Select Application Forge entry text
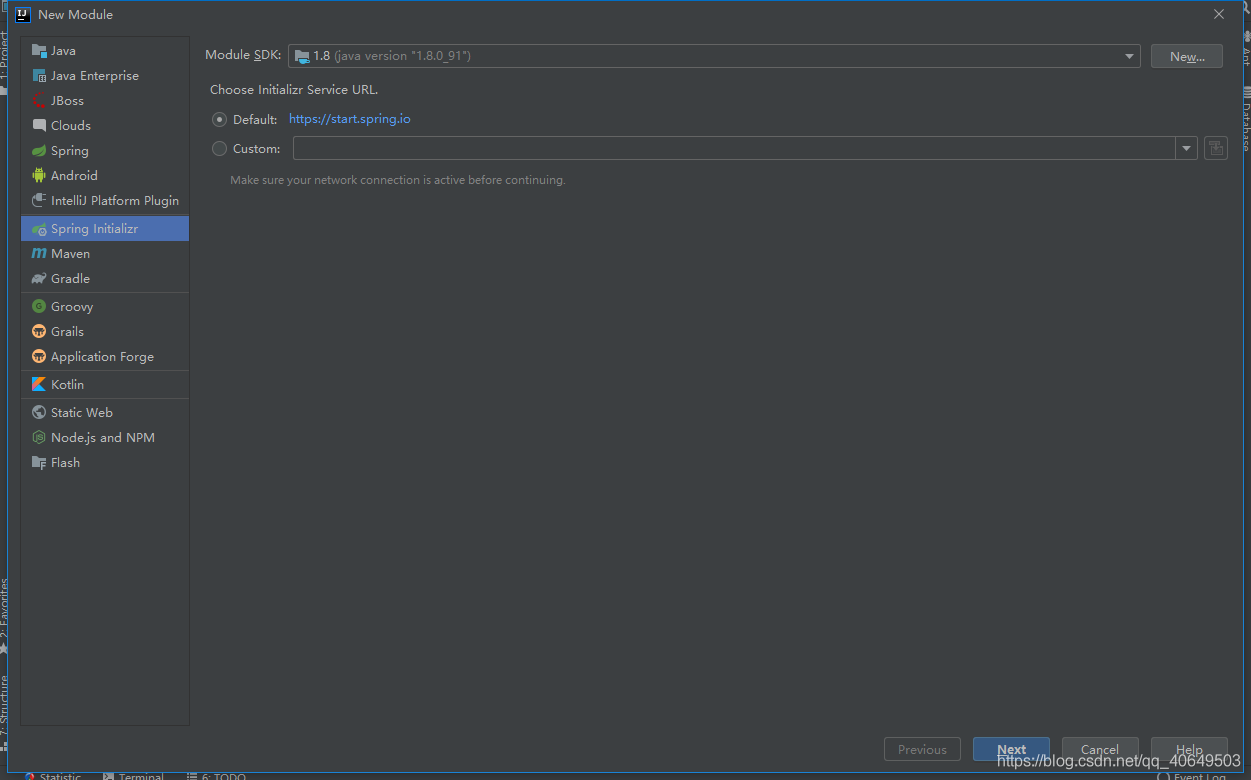The height and width of the screenshot is (780, 1251). tap(103, 357)
